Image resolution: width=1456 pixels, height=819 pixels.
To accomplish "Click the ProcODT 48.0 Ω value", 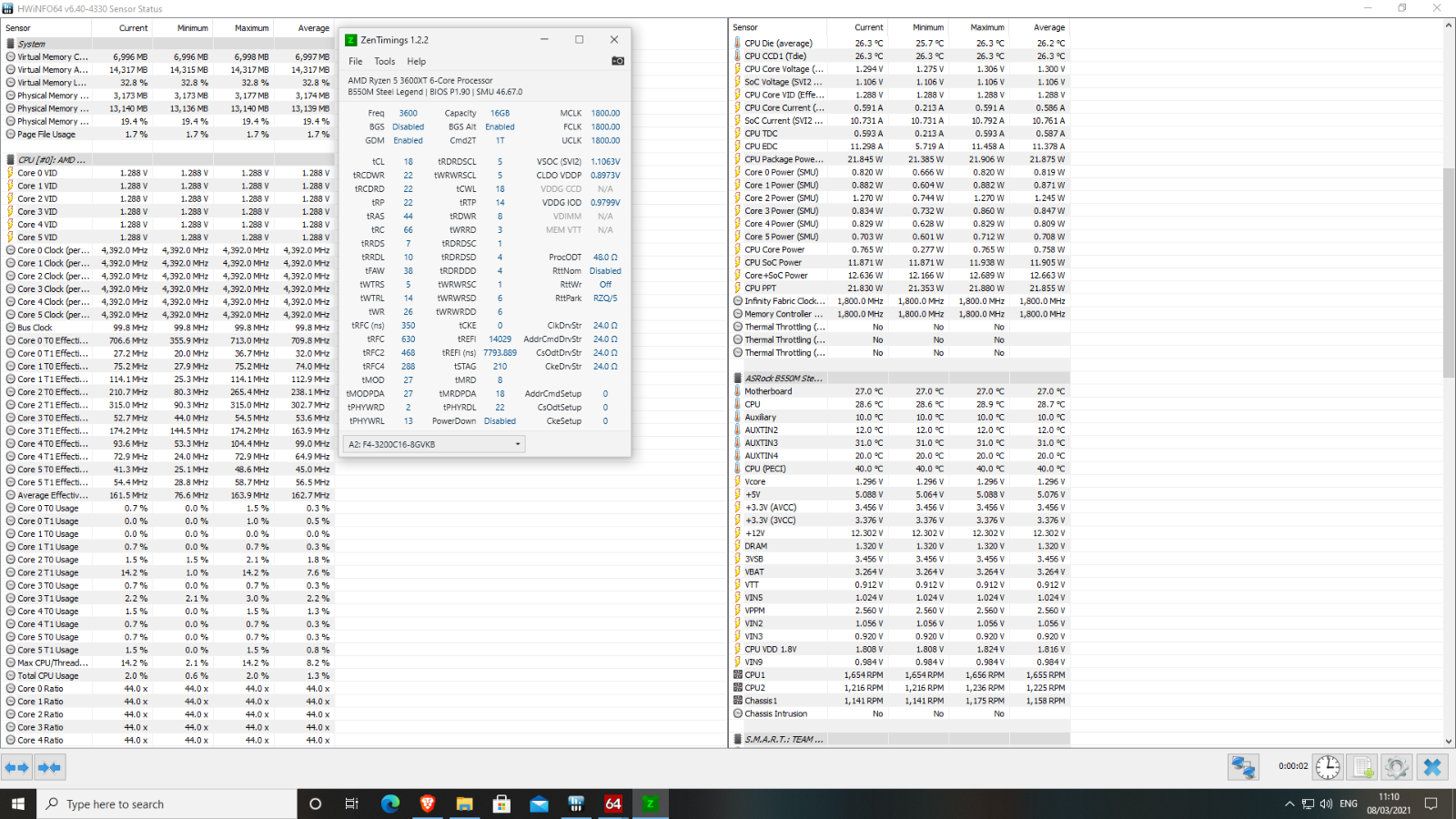I will pos(605,258).
